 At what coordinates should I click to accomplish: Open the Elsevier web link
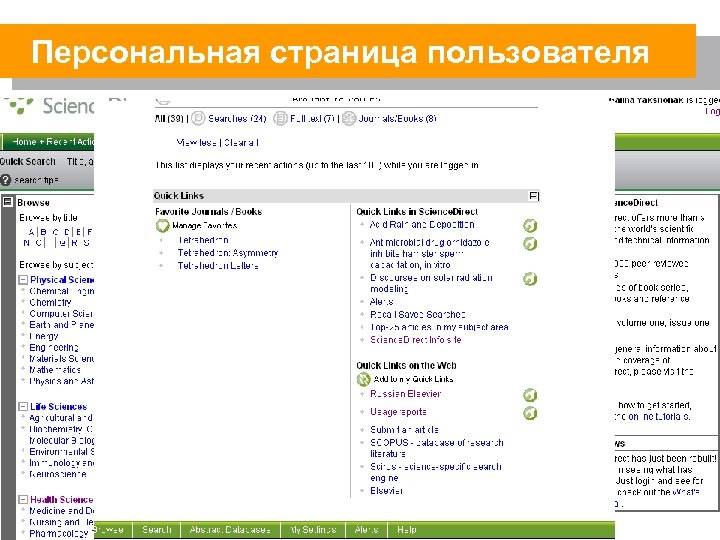pos(387,491)
